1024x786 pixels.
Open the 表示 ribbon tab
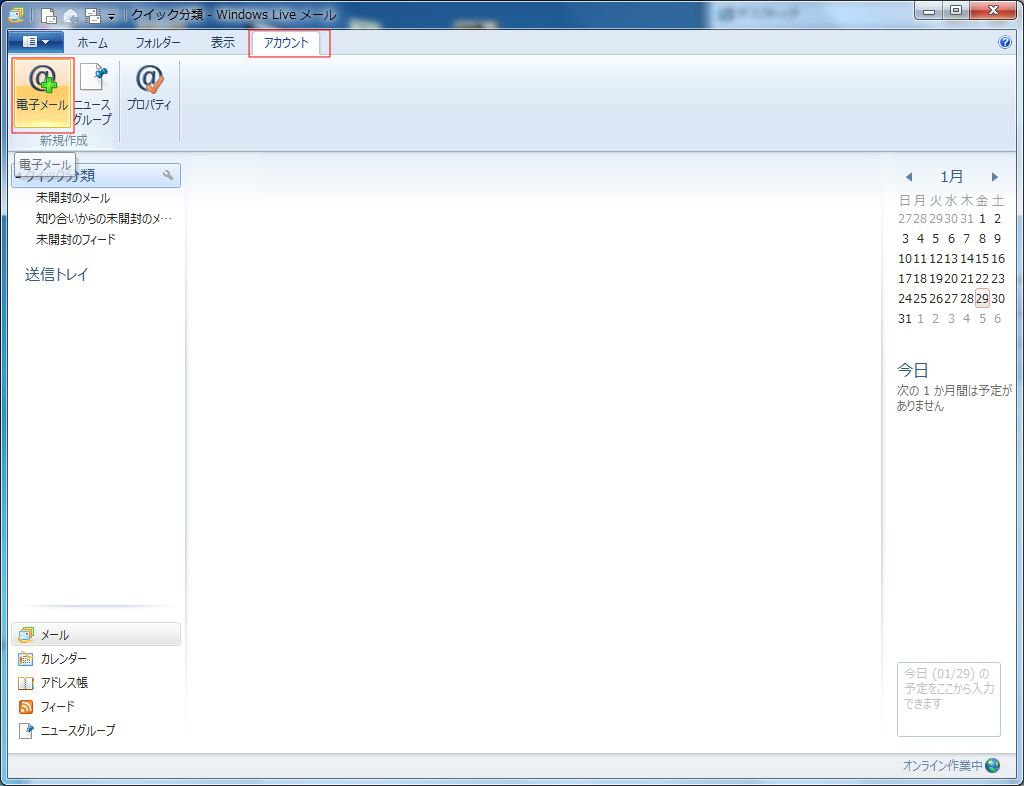coord(222,43)
